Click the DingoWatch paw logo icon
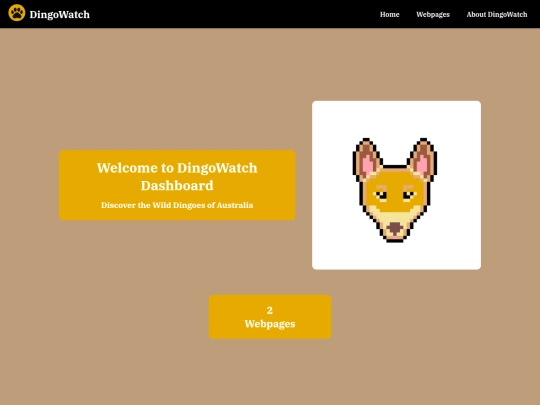The image size is (540, 405). [x=17, y=13]
